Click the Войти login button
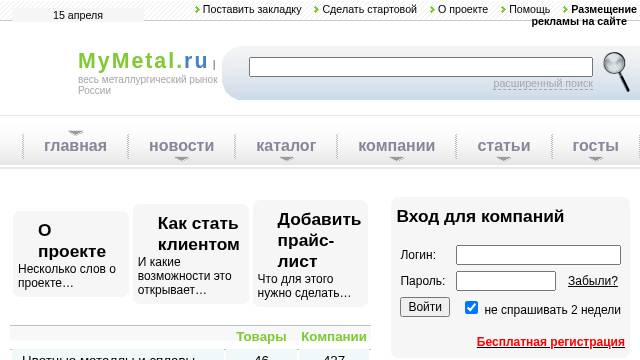The width and height of the screenshot is (640, 360). pyautogui.click(x=425, y=307)
